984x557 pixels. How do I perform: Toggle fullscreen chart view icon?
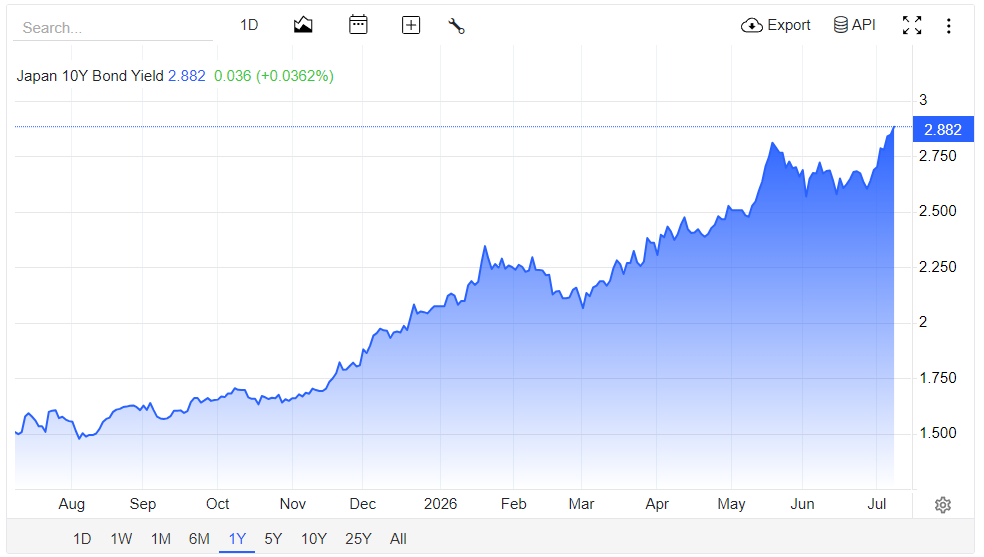912,25
